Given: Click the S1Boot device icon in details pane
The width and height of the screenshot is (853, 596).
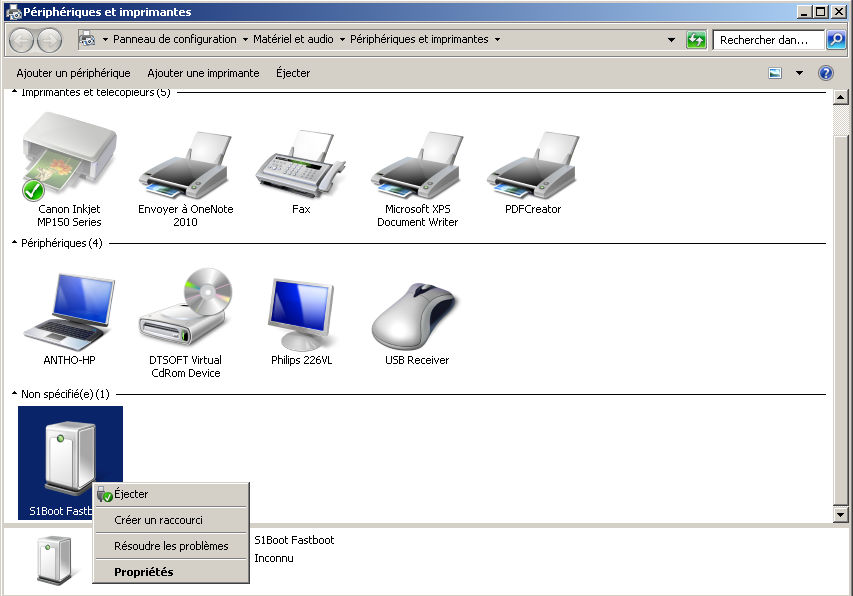Looking at the screenshot, I should [54, 560].
